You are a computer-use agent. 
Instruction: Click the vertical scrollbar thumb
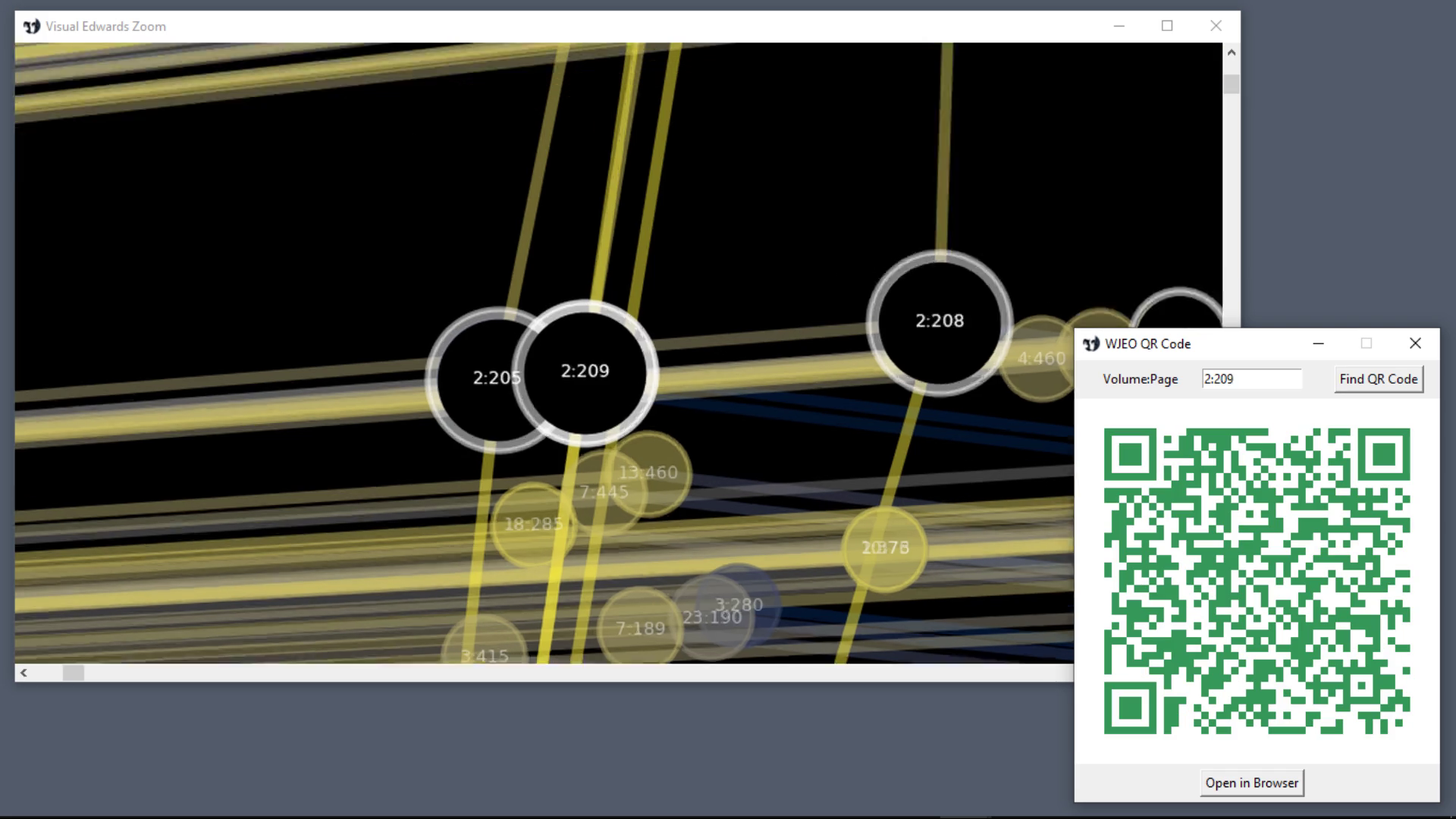pos(1232,84)
